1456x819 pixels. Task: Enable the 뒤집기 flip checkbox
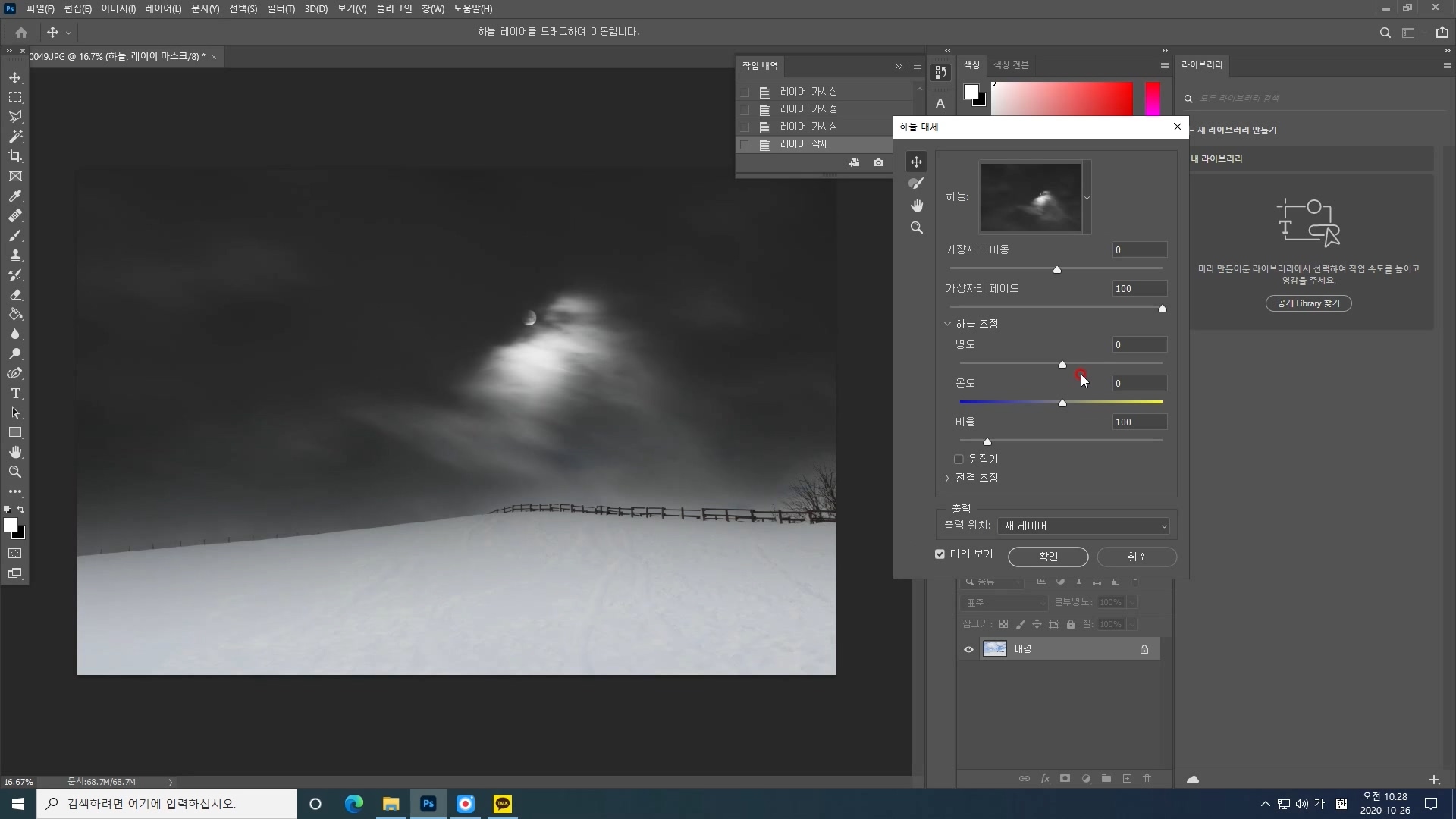(x=959, y=459)
